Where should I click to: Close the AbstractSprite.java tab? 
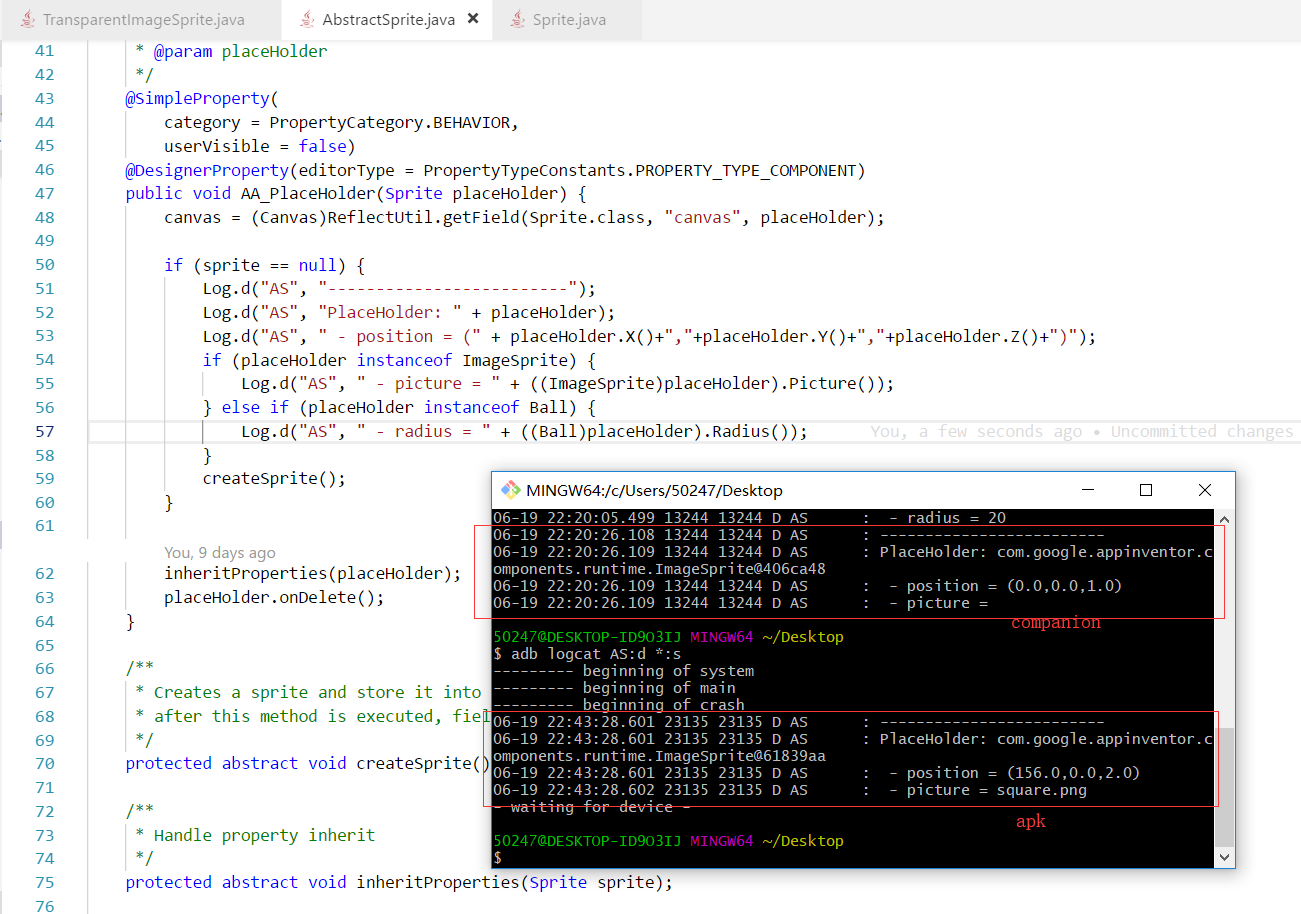pyautogui.click(x=473, y=19)
